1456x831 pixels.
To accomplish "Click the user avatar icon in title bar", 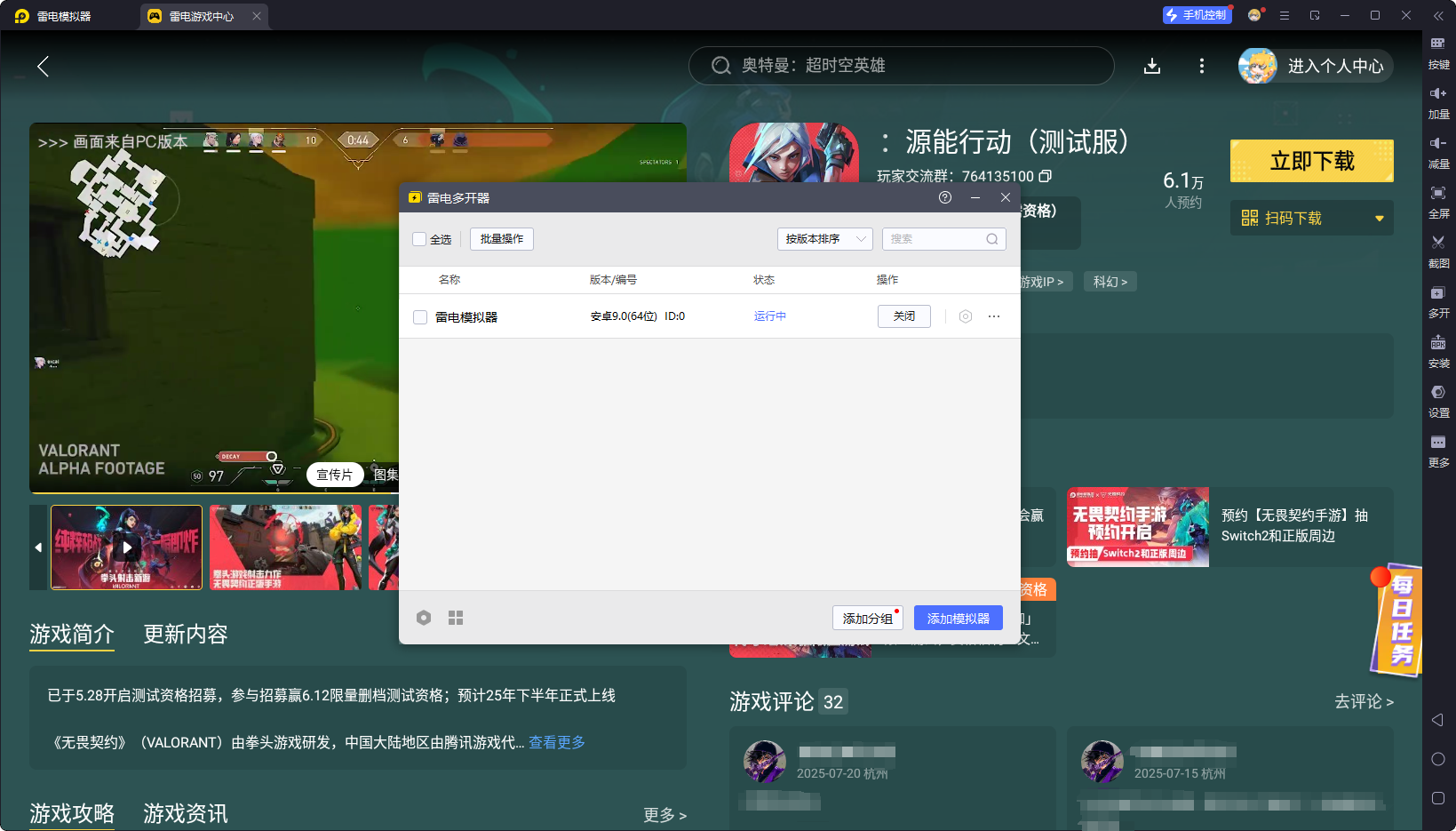I will point(1254,15).
